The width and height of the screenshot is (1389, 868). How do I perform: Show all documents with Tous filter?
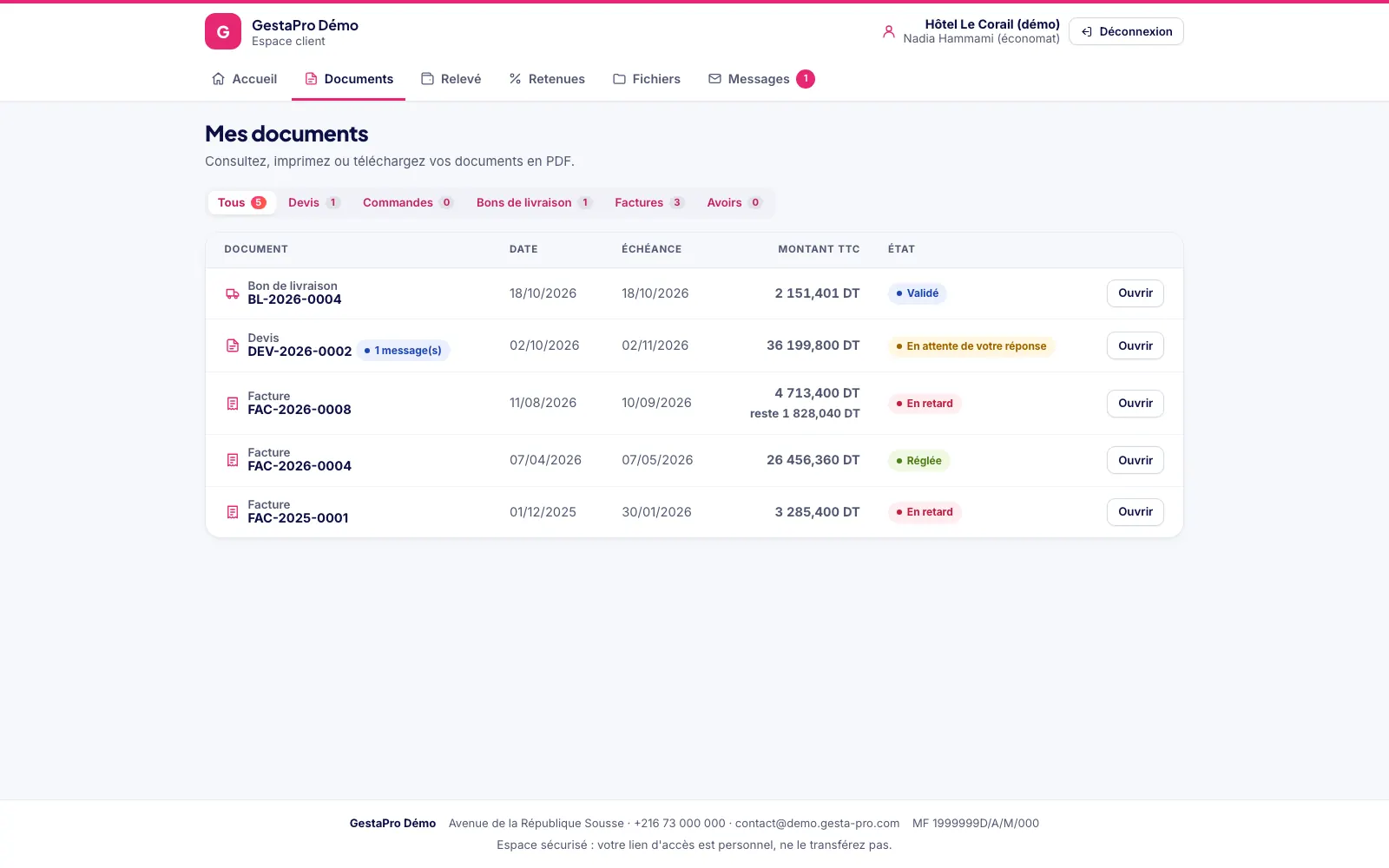[x=241, y=202]
